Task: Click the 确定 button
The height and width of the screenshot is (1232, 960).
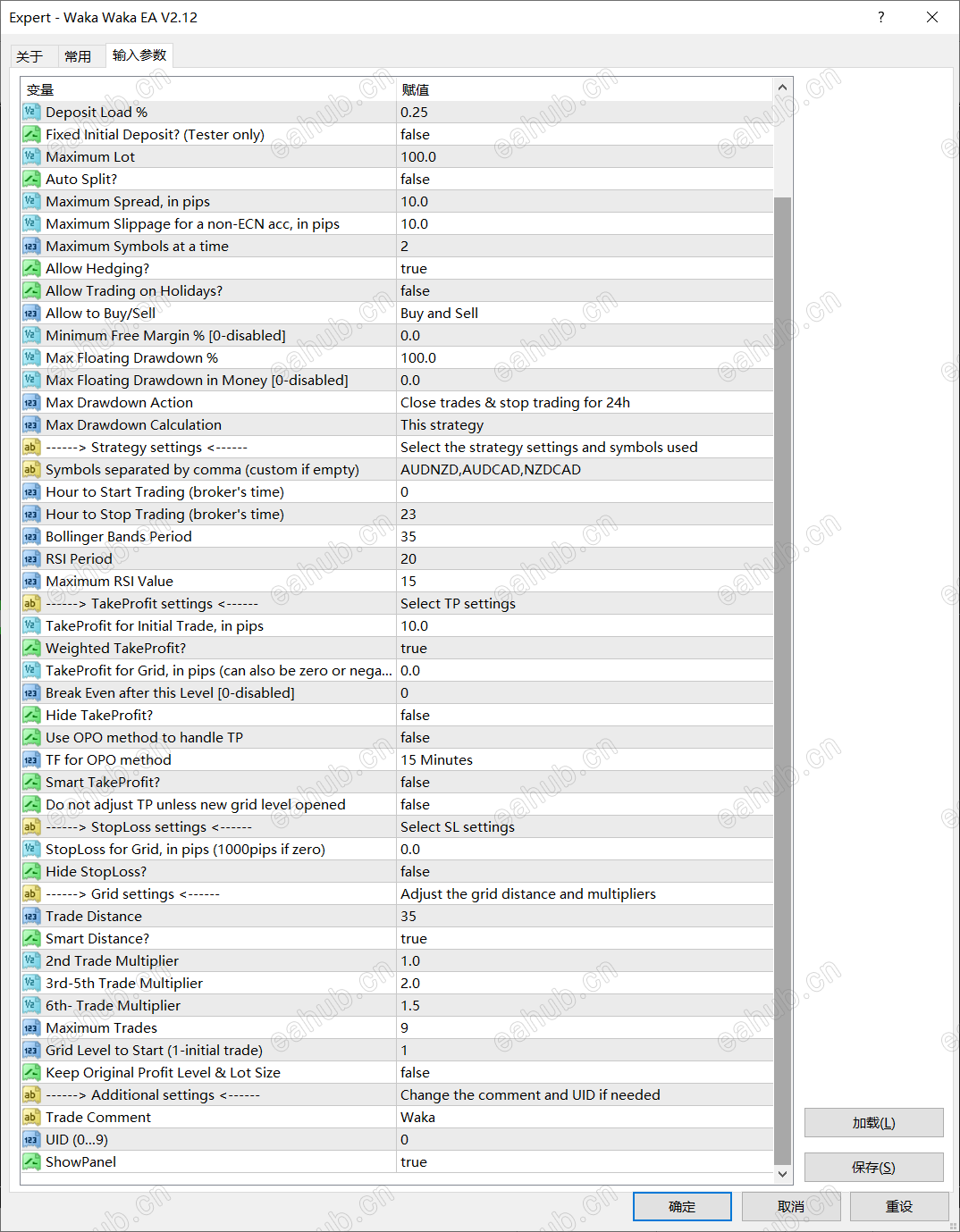Action: coord(682,1206)
